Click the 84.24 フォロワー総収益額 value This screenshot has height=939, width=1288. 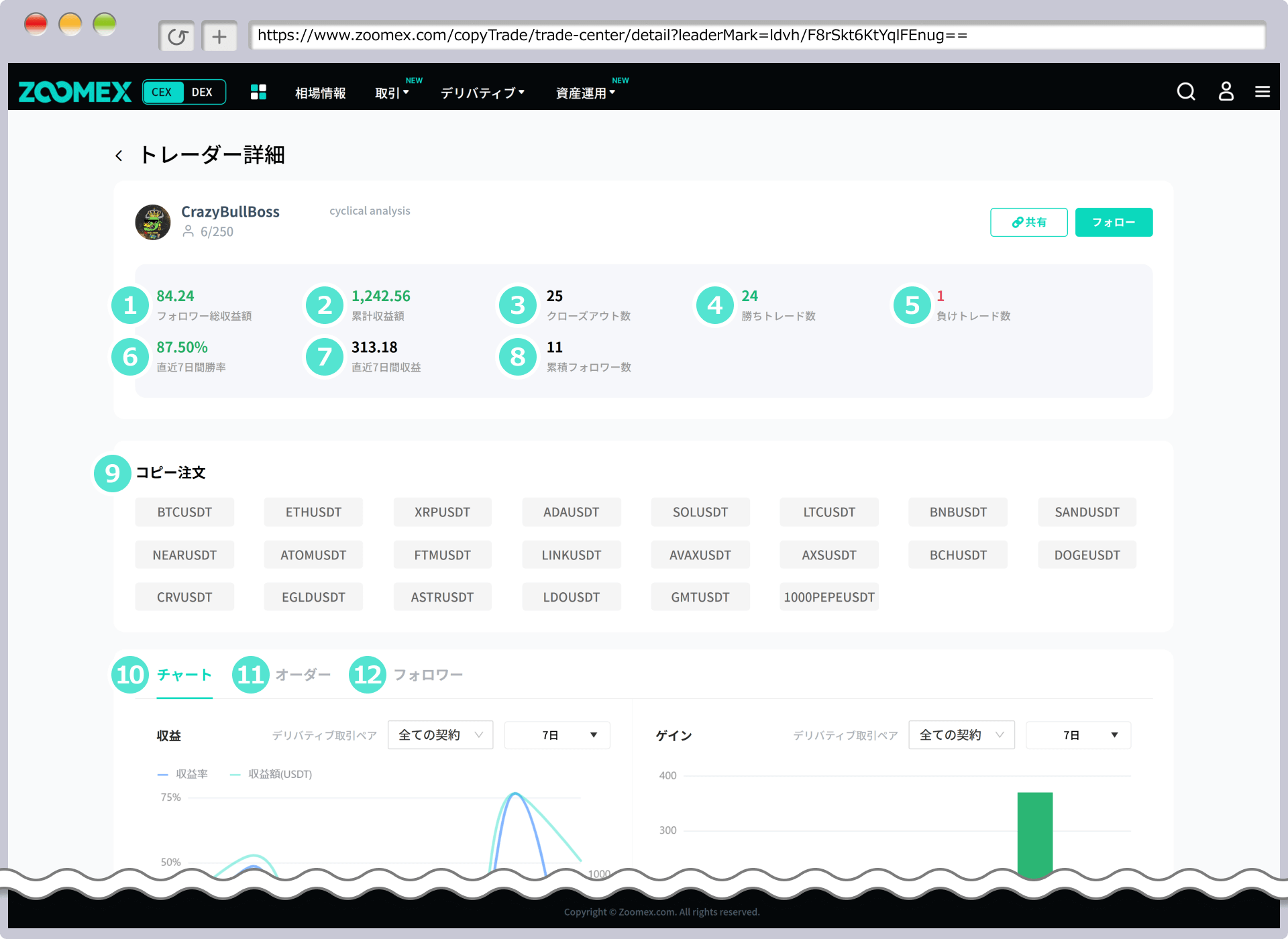pos(175,296)
